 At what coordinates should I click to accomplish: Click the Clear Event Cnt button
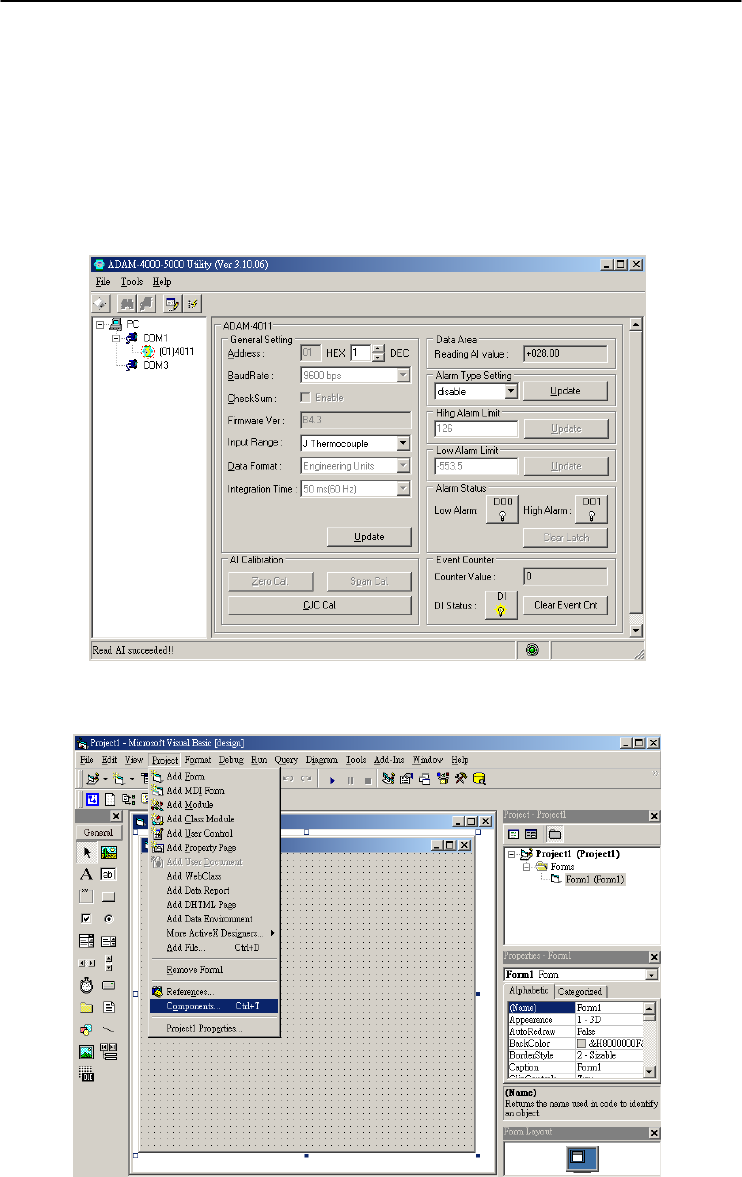click(x=566, y=605)
